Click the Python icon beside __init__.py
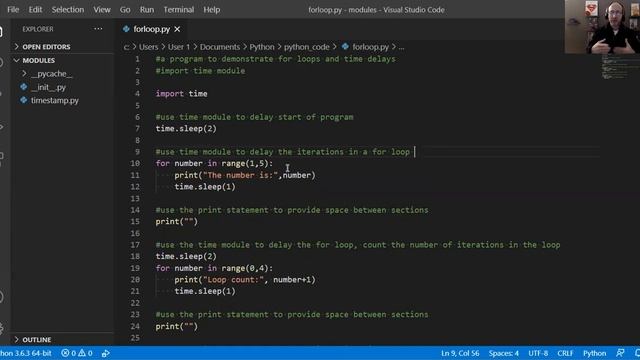 24,87
